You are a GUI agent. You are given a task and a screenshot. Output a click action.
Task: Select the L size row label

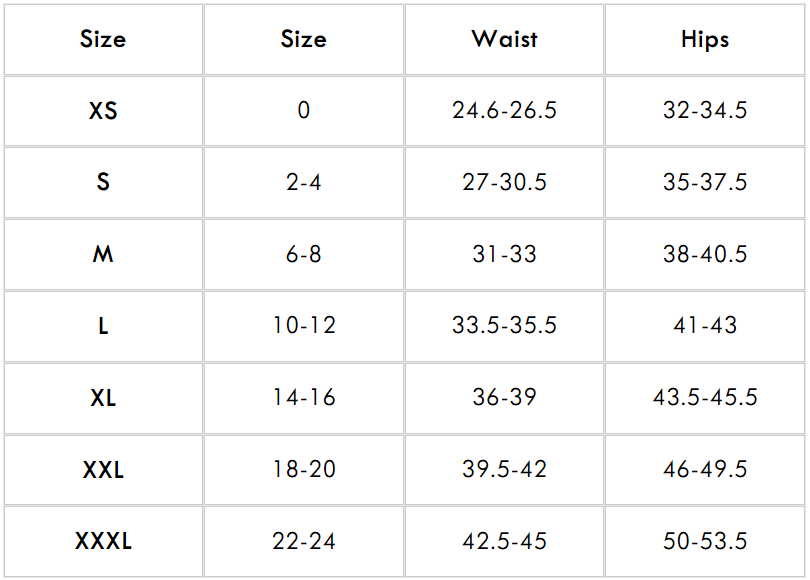103,326
